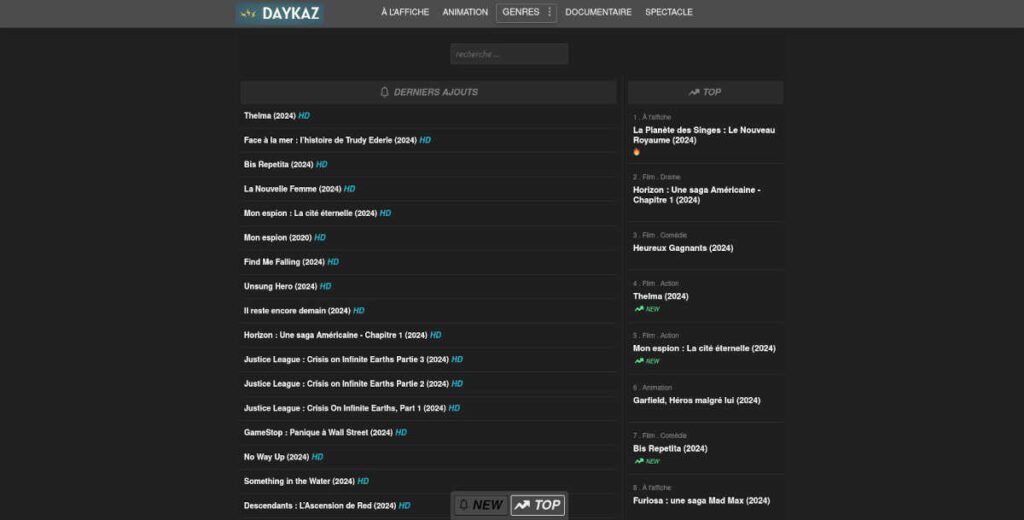
Task: Click the HD badge next to Bis Repetita
Action: [x=321, y=164]
